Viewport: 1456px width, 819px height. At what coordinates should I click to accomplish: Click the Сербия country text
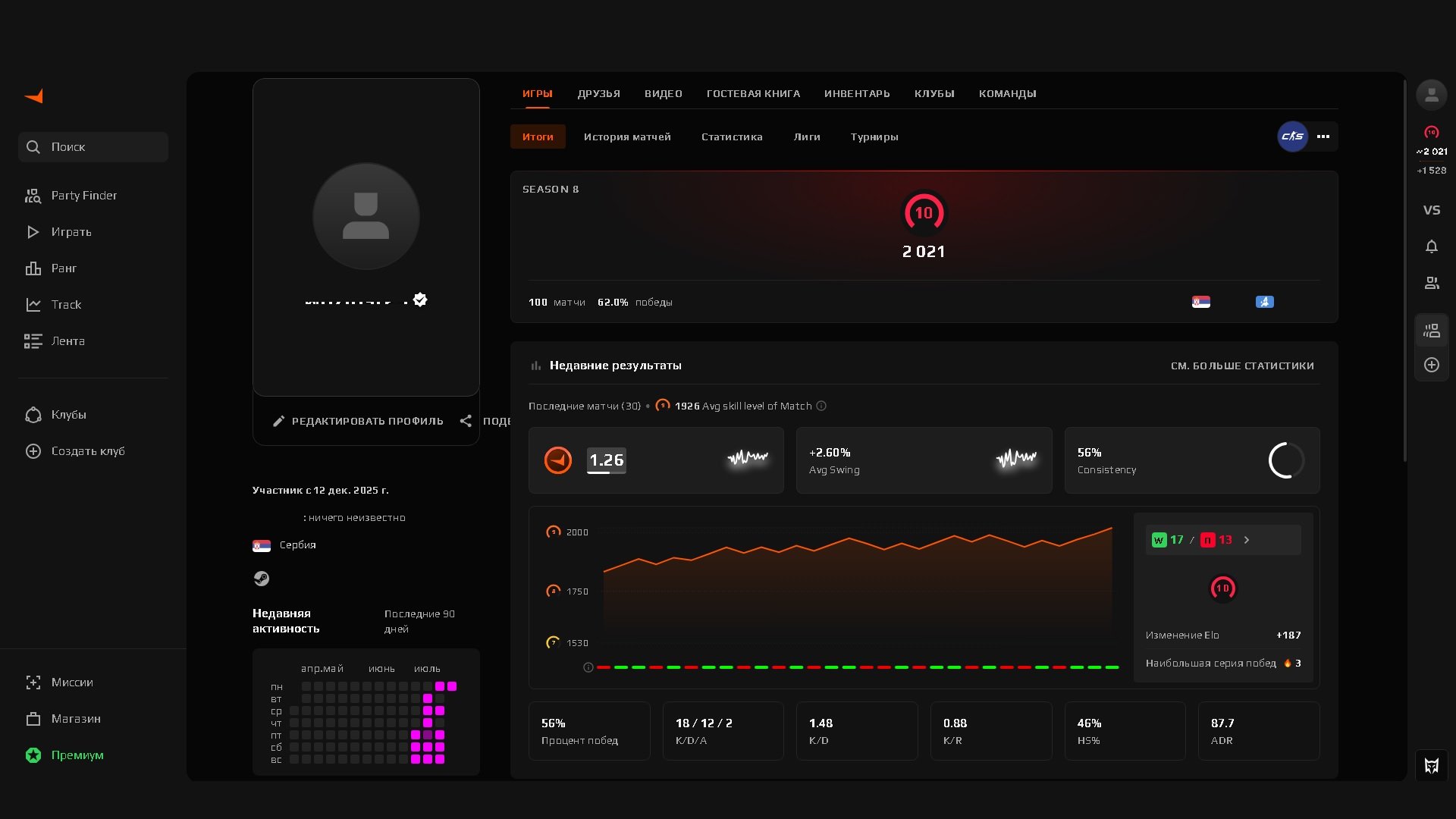(298, 545)
